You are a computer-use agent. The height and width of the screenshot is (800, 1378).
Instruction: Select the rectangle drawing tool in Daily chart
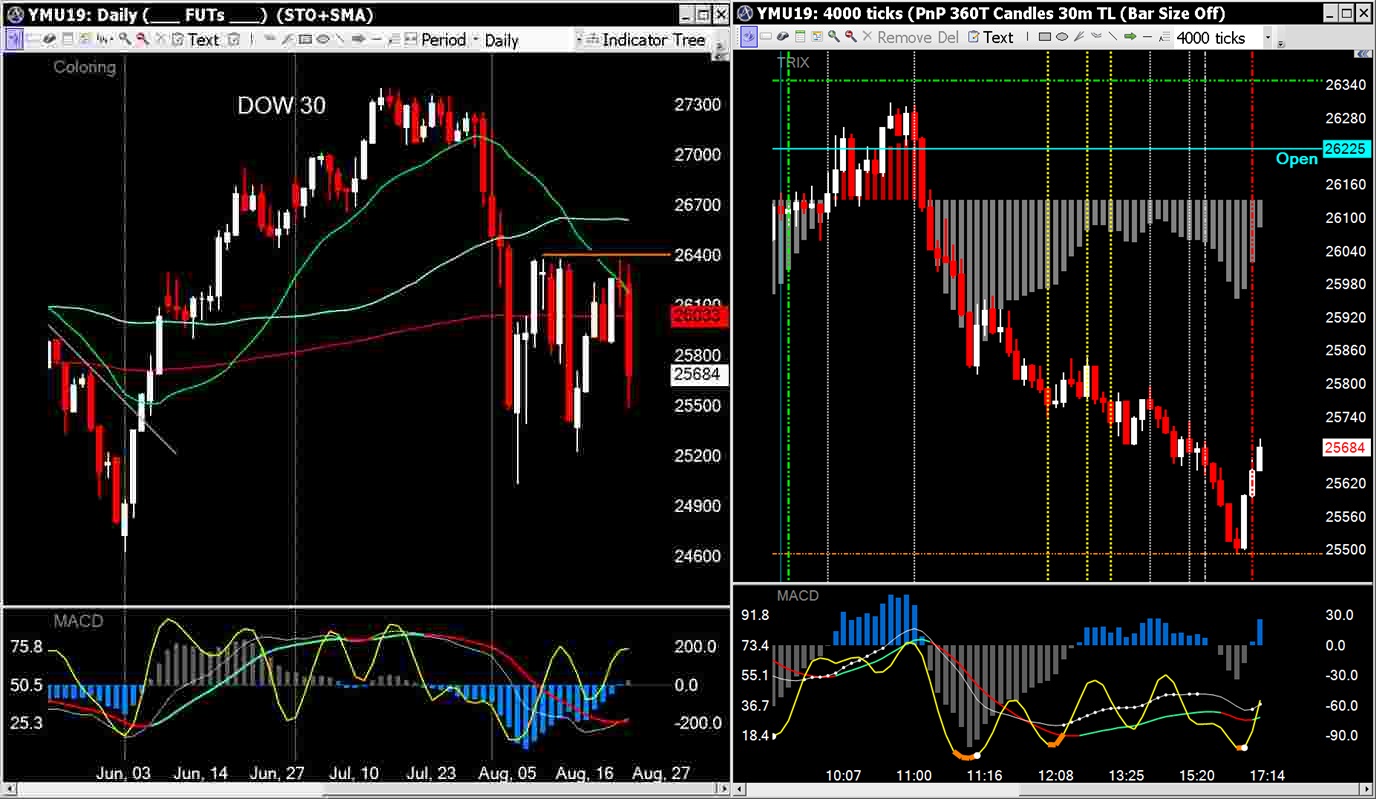tap(304, 40)
